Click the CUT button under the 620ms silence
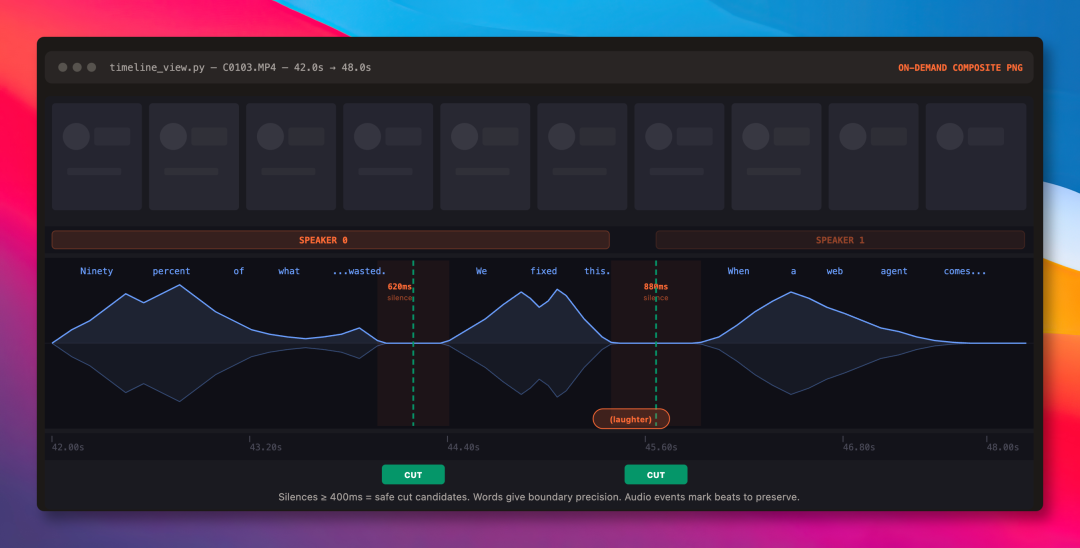Image resolution: width=1080 pixels, height=548 pixels. (413, 474)
